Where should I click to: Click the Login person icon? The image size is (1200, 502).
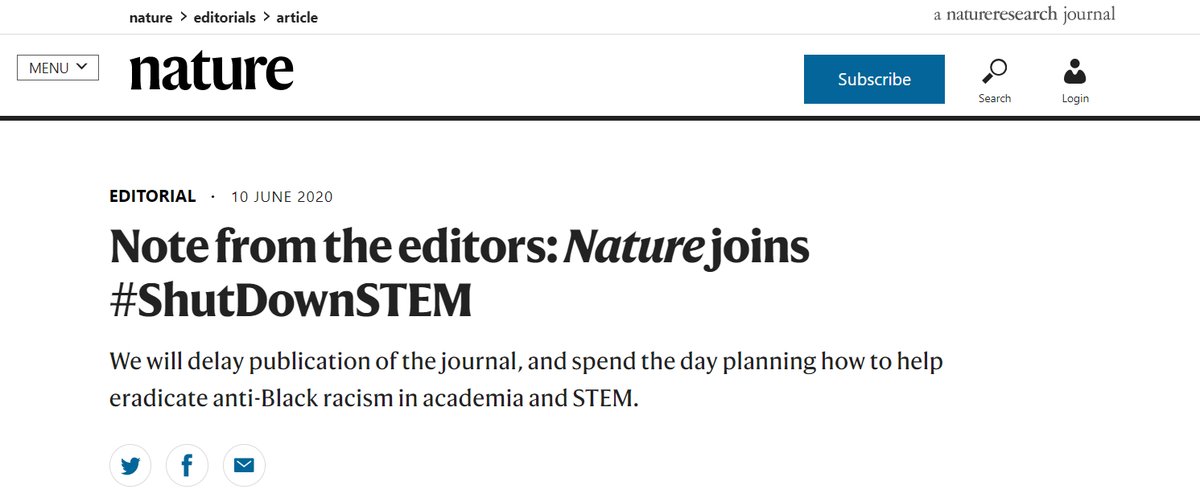[1075, 71]
